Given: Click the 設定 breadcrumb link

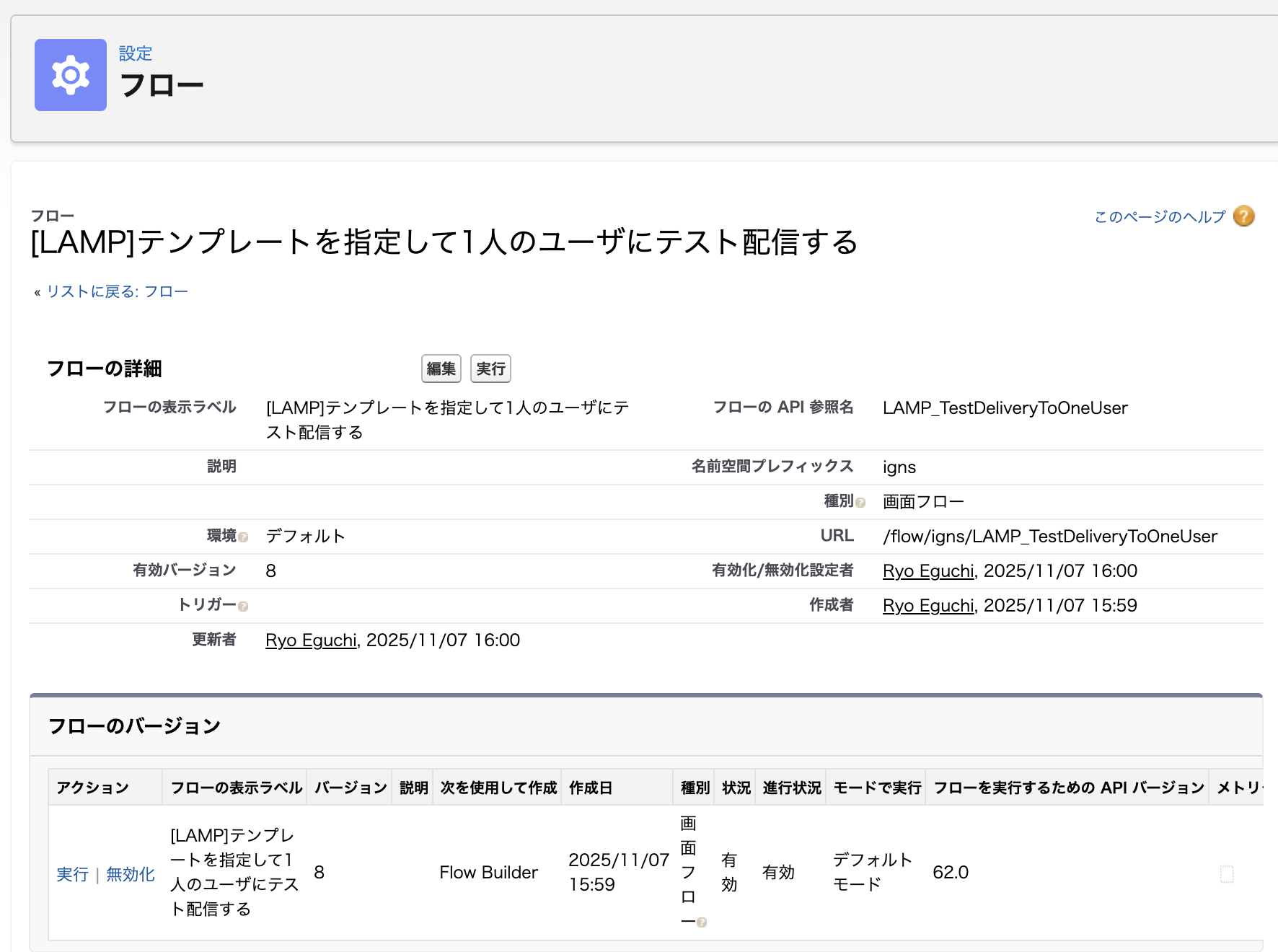Looking at the screenshot, I should pyautogui.click(x=135, y=53).
